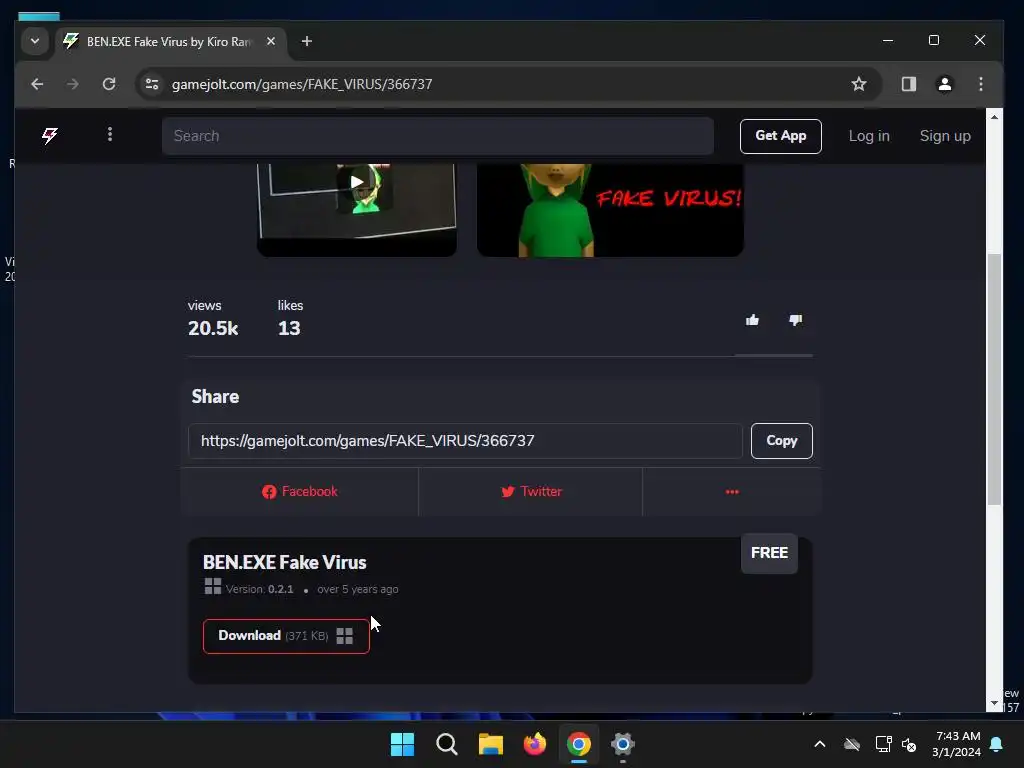Open a new browser tab
The image size is (1024, 768).
[306, 41]
